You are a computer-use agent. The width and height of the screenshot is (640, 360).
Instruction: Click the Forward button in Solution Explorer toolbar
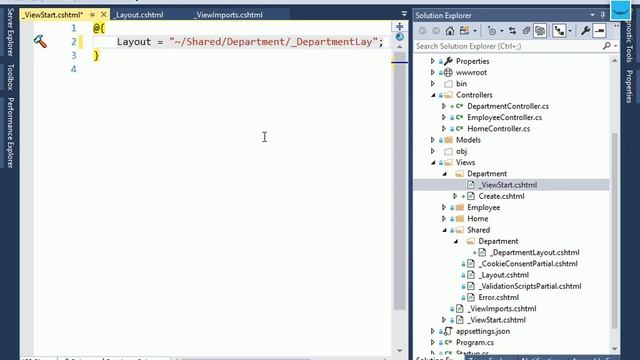[x=436, y=31]
